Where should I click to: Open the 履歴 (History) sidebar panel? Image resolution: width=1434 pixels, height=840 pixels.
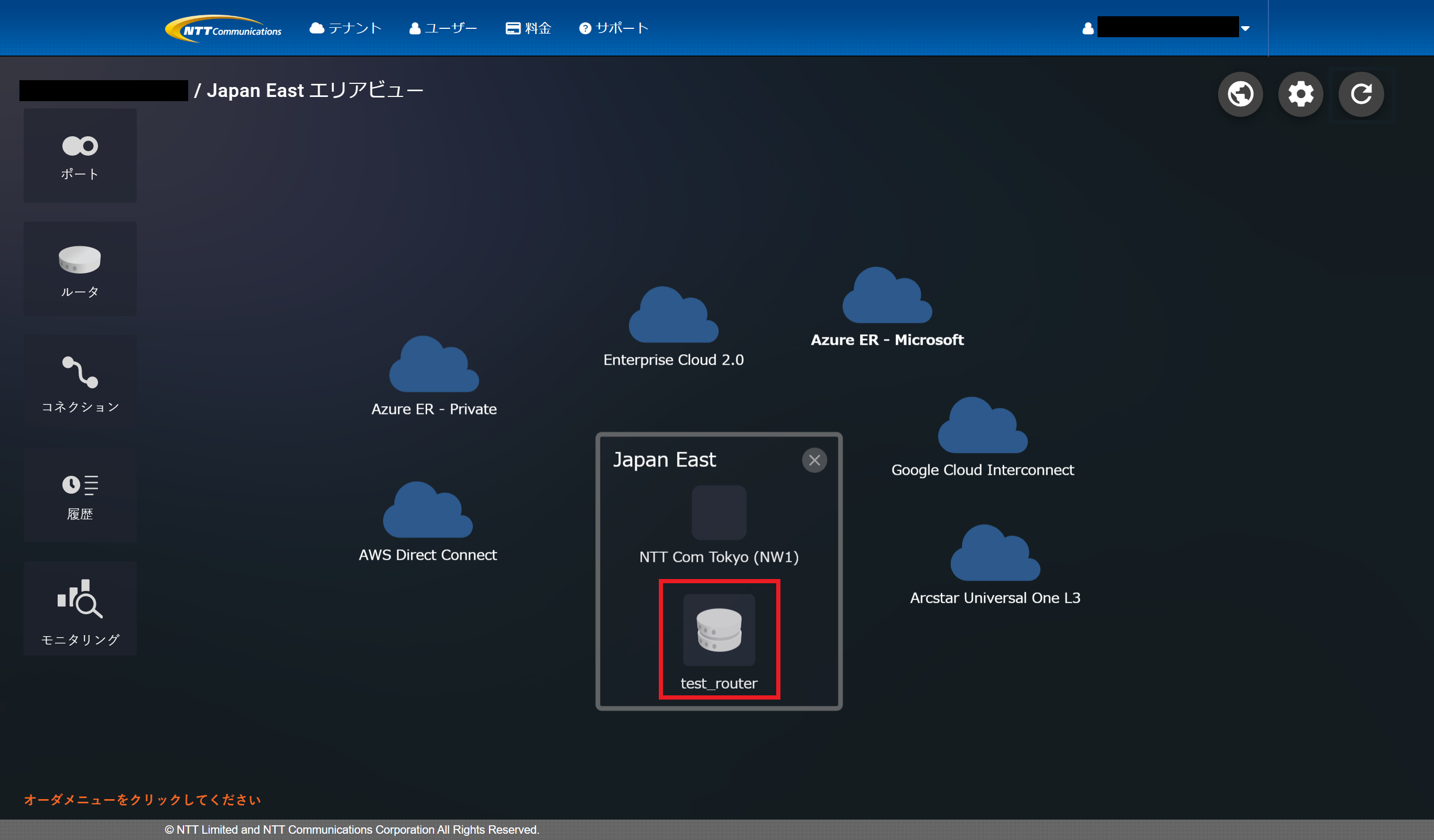pyautogui.click(x=80, y=495)
